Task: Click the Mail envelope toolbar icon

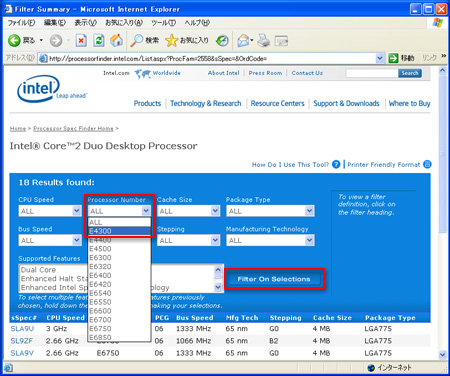Action: pyautogui.click(x=244, y=41)
